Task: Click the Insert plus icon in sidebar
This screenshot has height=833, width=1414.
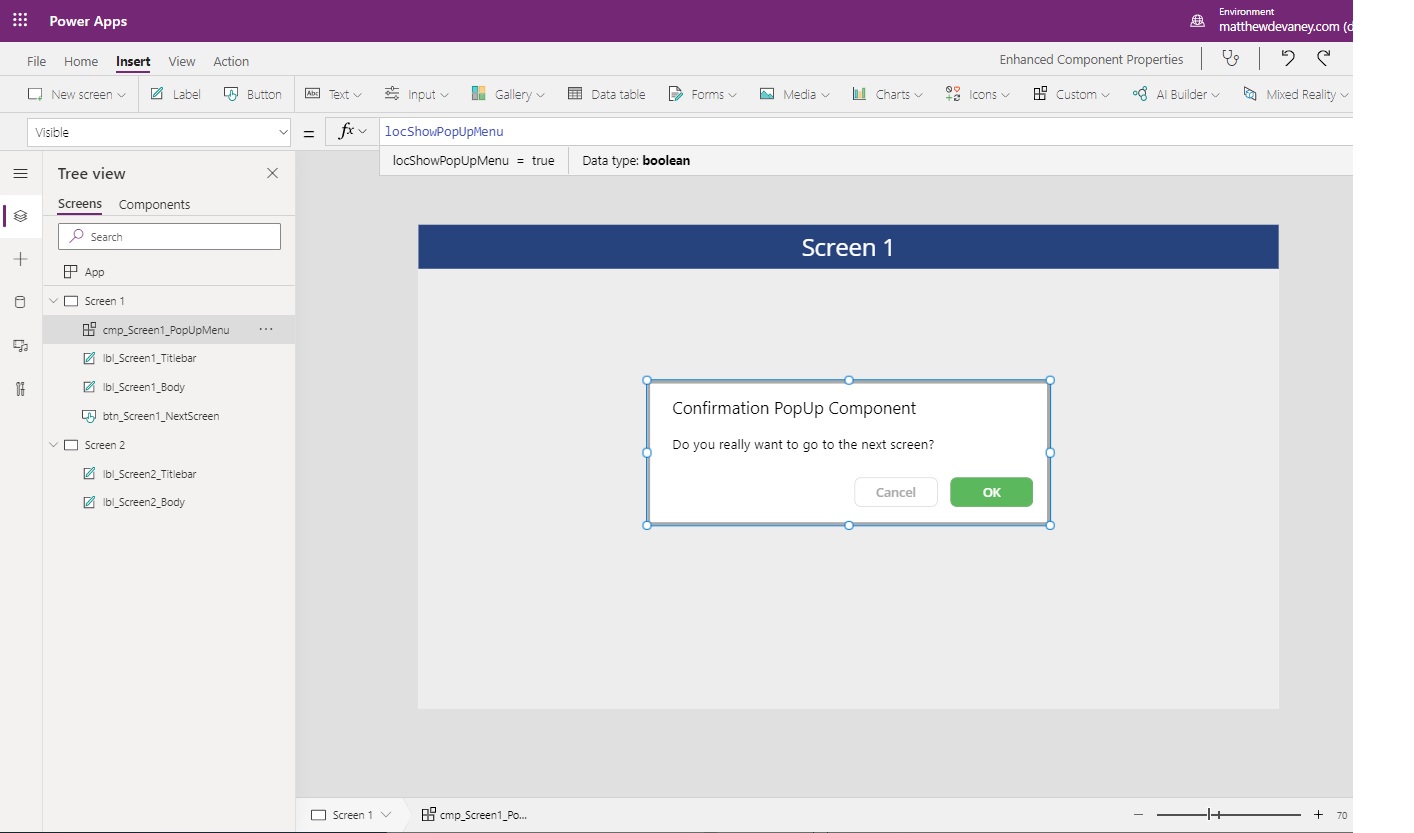Action: click(x=20, y=259)
